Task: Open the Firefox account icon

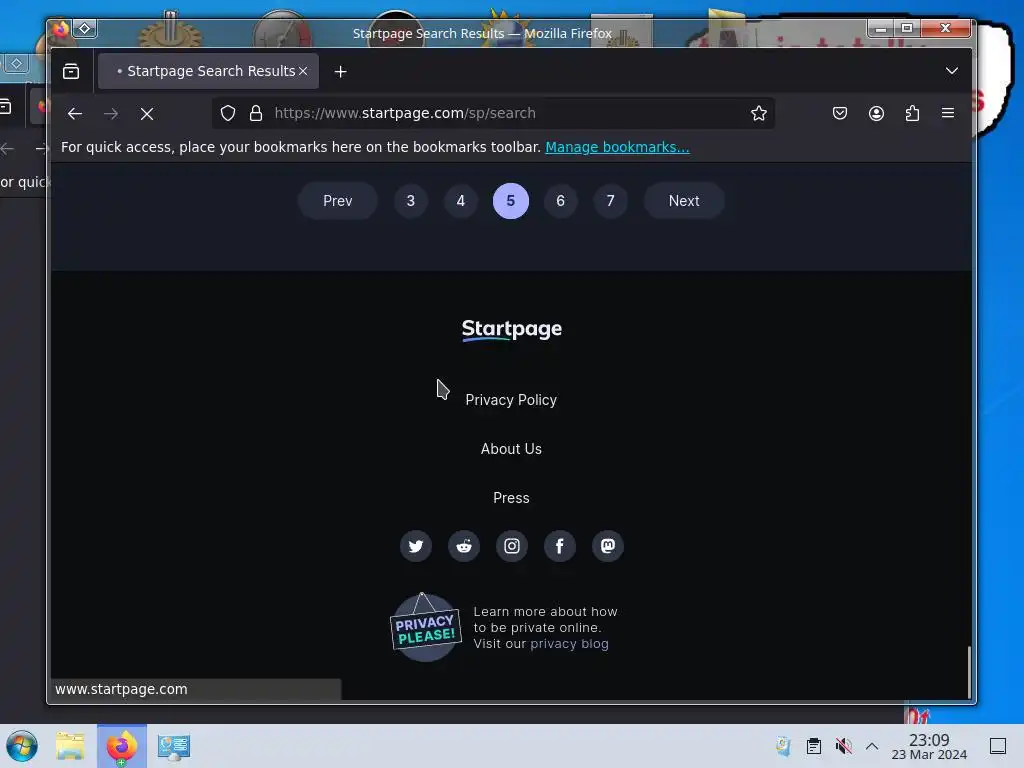Action: tap(876, 113)
